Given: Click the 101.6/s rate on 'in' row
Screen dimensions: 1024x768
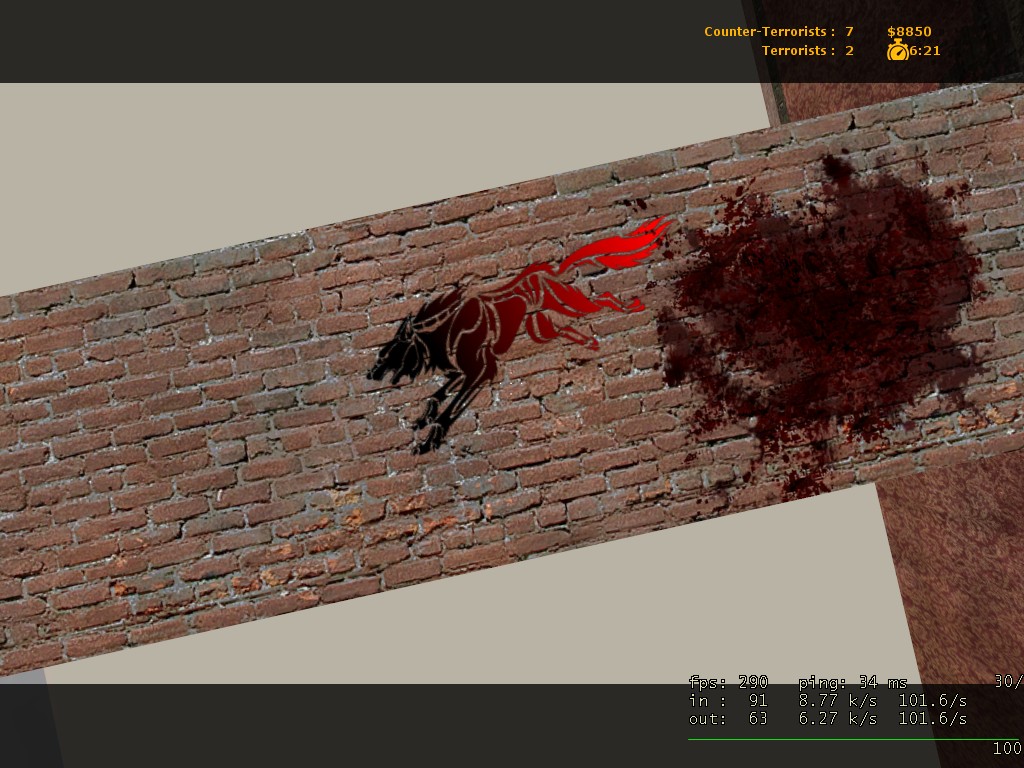Looking at the screenshot, I should point(932,700).
